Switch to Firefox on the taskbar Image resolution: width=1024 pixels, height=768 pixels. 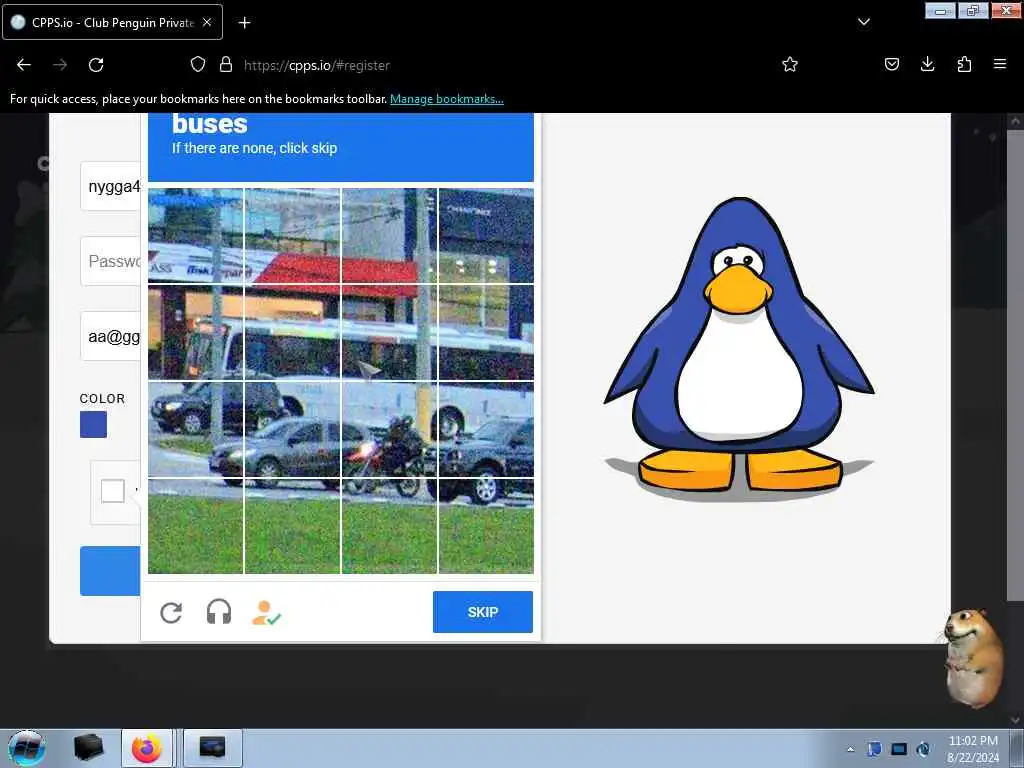(147, 748)
